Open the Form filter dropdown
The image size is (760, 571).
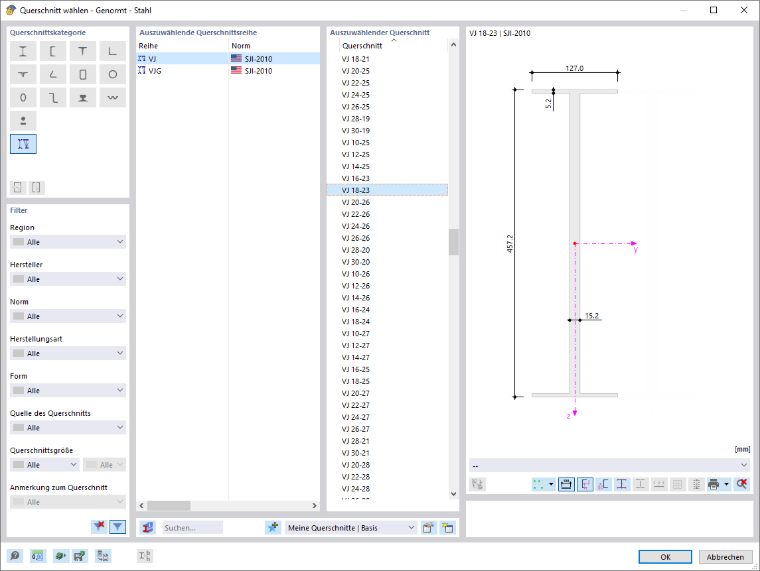[68, 390]
